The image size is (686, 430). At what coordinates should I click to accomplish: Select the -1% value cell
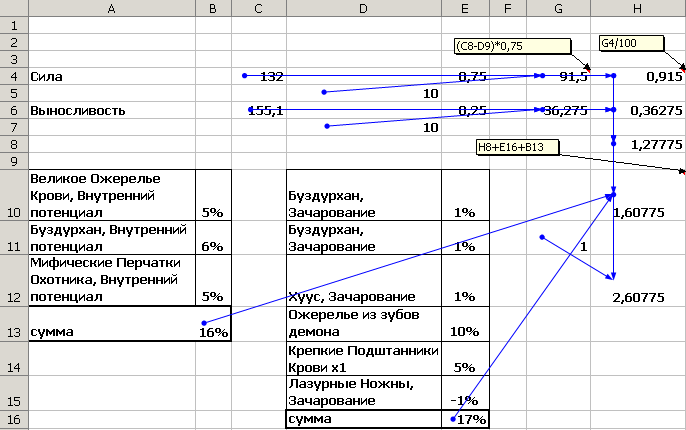[466, 393]
